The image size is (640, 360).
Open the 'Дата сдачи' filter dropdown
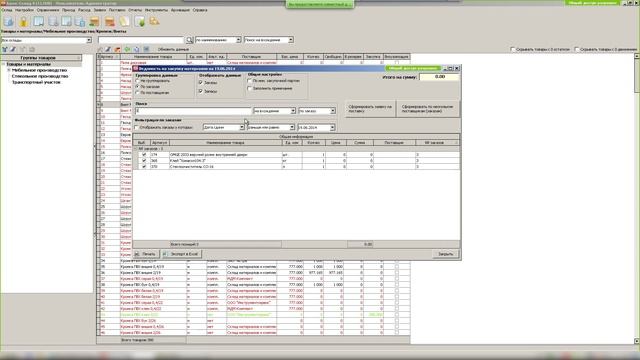click(242, 128)
